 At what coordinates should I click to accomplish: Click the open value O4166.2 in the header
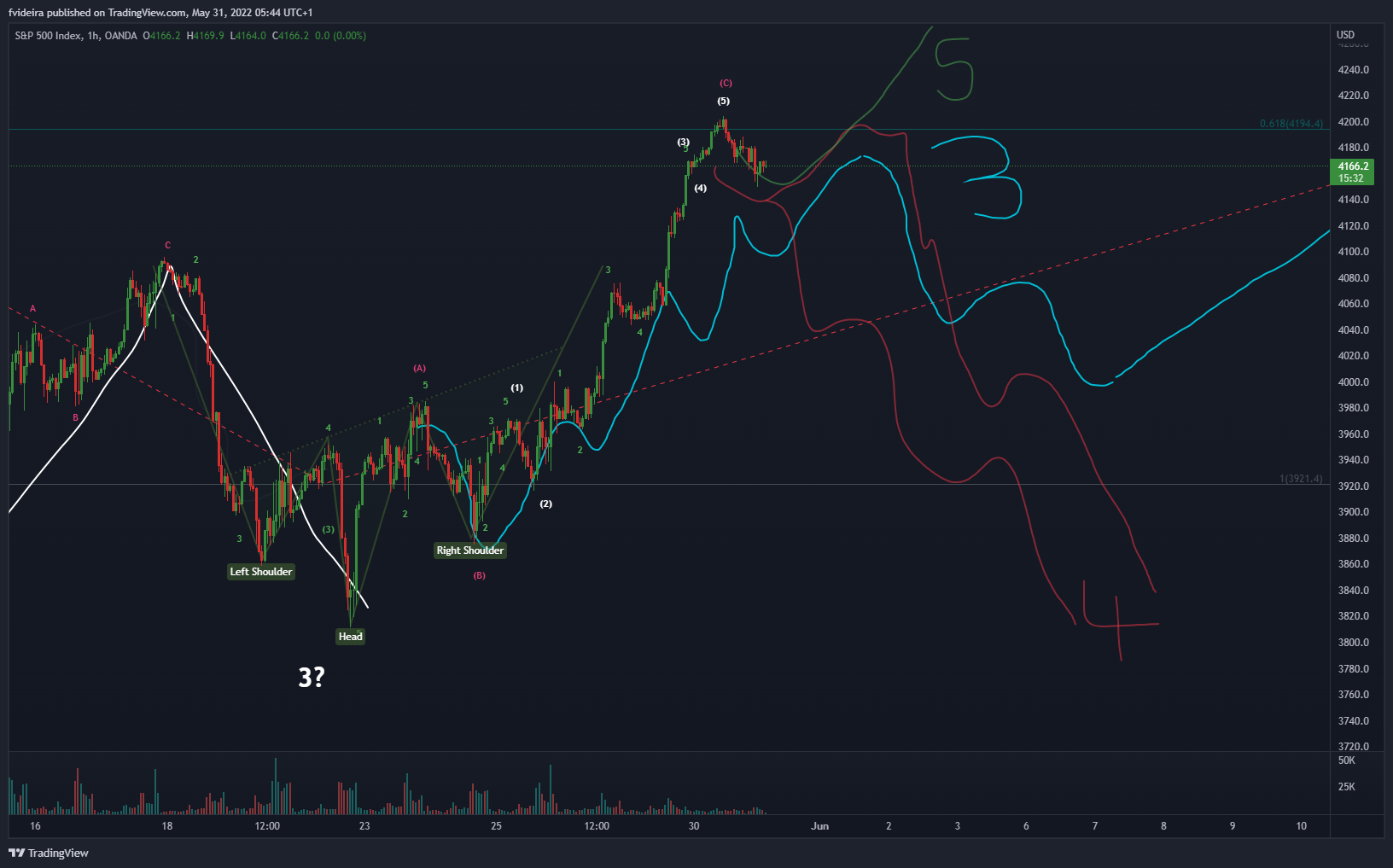(x=162, y=36)
